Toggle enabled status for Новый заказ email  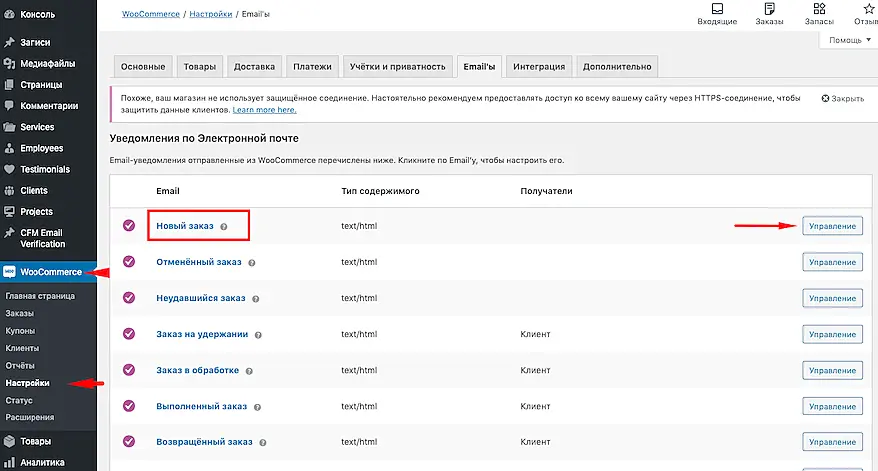coord(129,226)
